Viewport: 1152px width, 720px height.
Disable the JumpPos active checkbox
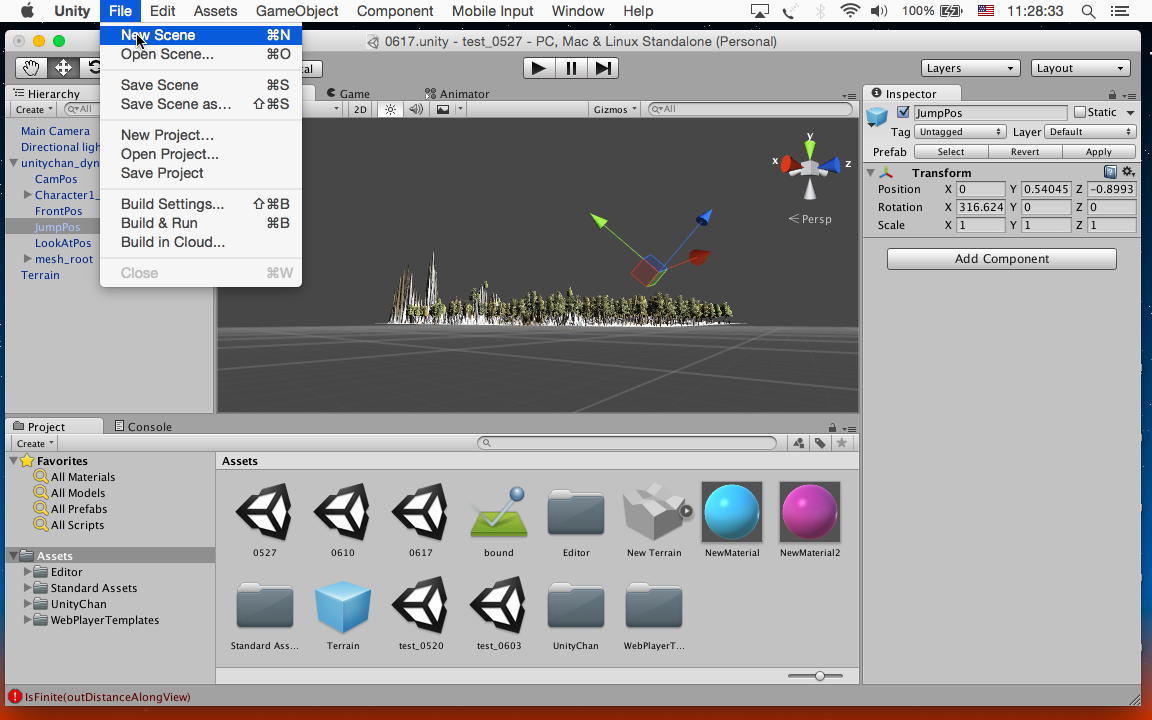click(x=903, y=113)
